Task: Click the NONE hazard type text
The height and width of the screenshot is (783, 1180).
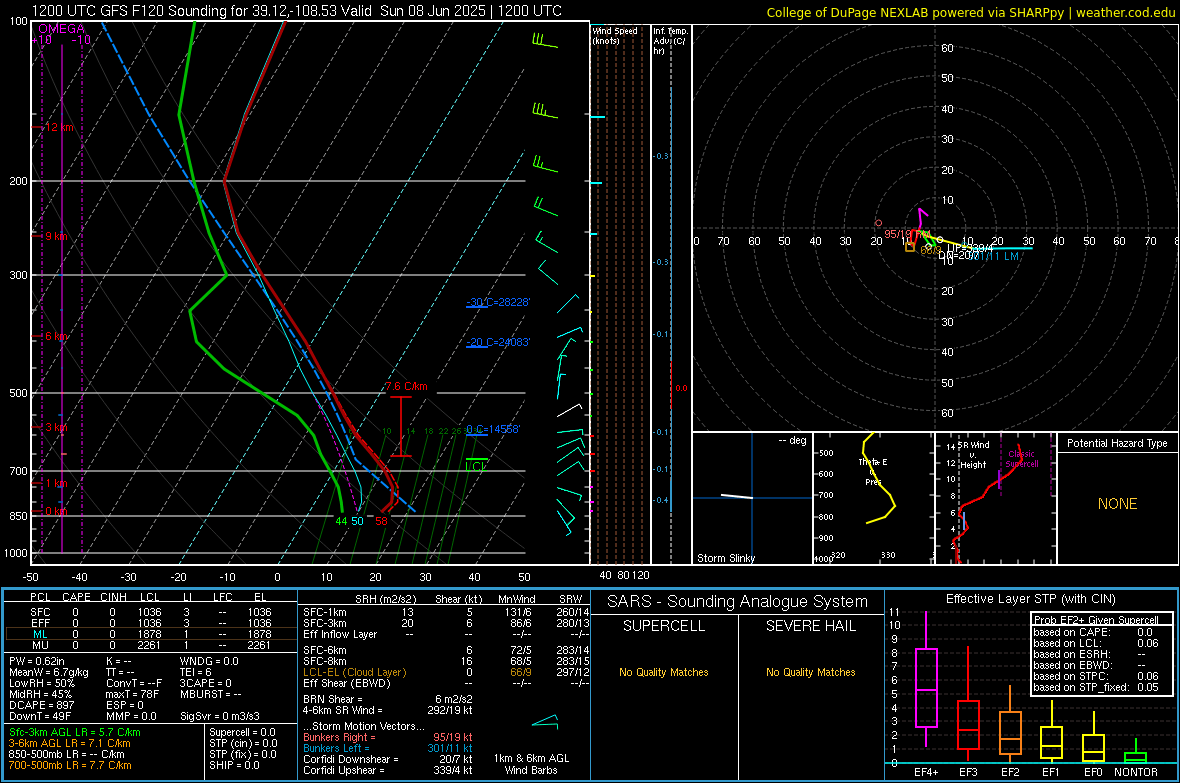Action: (x=1117, y=504)
